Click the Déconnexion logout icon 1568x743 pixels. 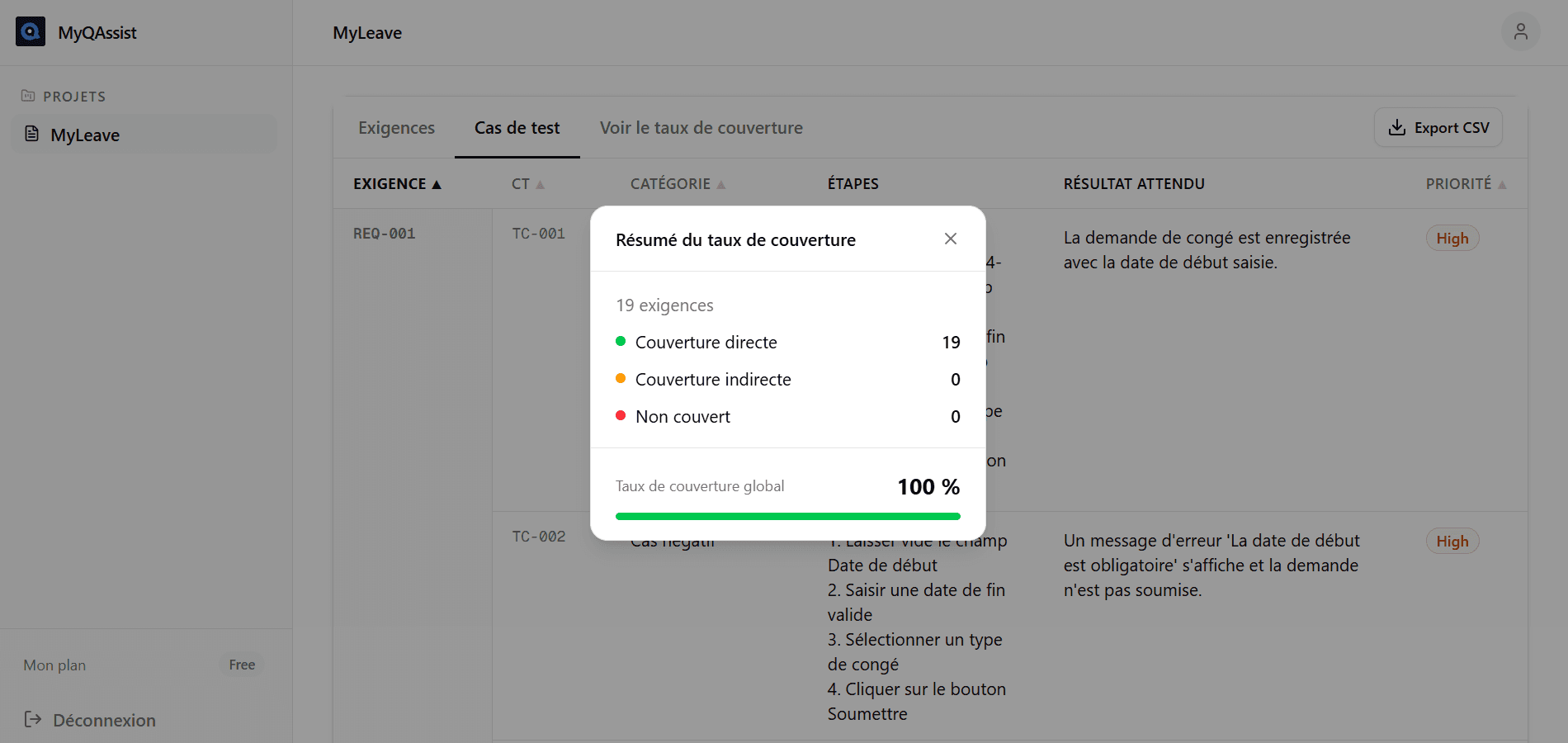coord(32,719)
